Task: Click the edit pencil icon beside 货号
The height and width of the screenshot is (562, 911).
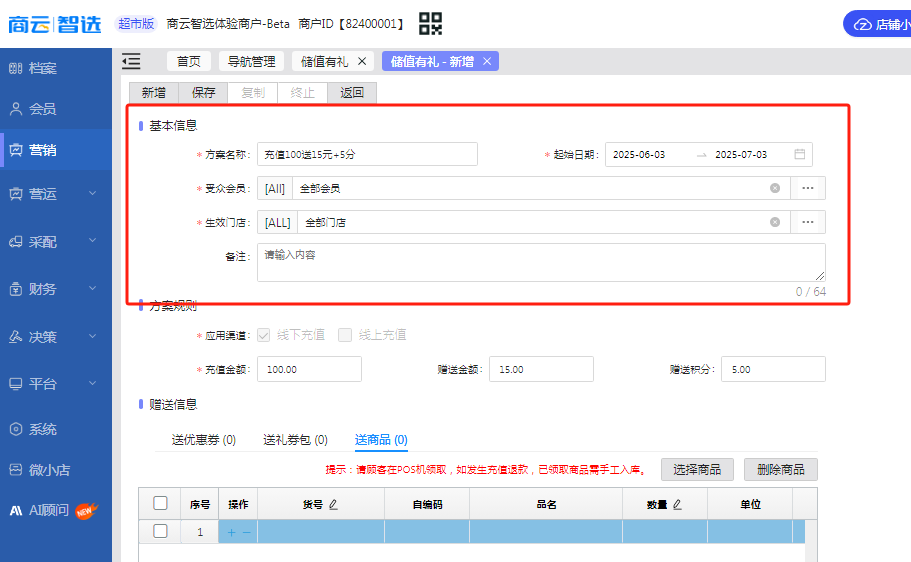Action: pos(333,505)
